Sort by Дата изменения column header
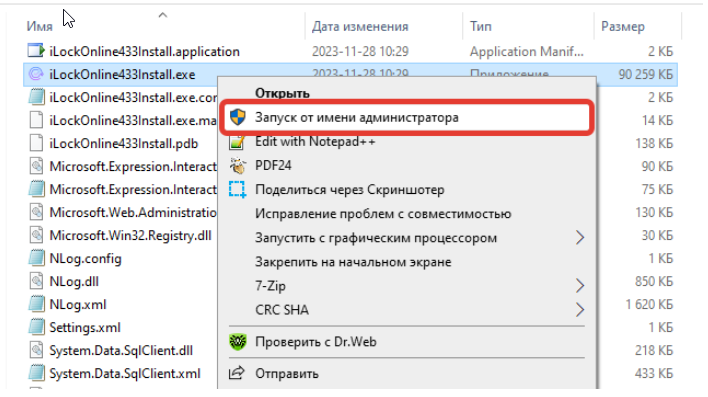 360,27
